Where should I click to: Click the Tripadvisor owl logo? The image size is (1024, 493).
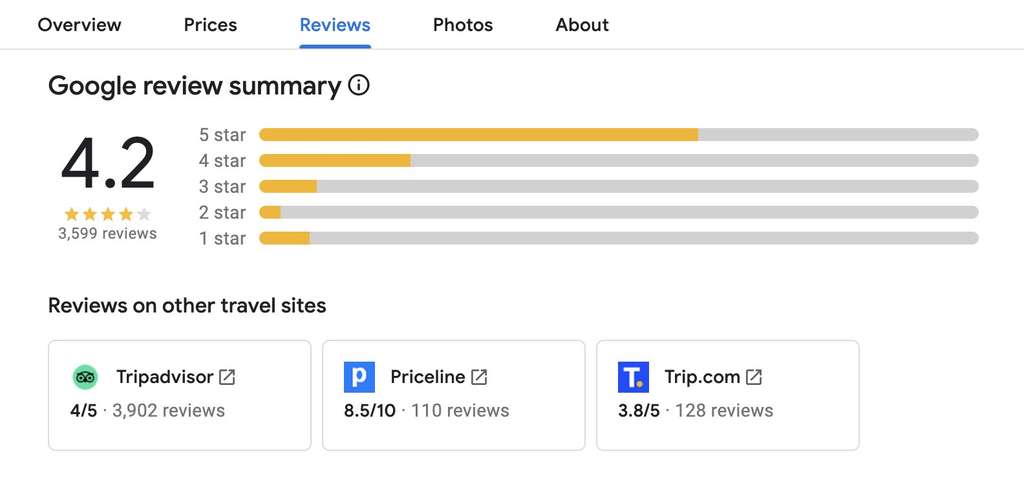coord(85,377)
